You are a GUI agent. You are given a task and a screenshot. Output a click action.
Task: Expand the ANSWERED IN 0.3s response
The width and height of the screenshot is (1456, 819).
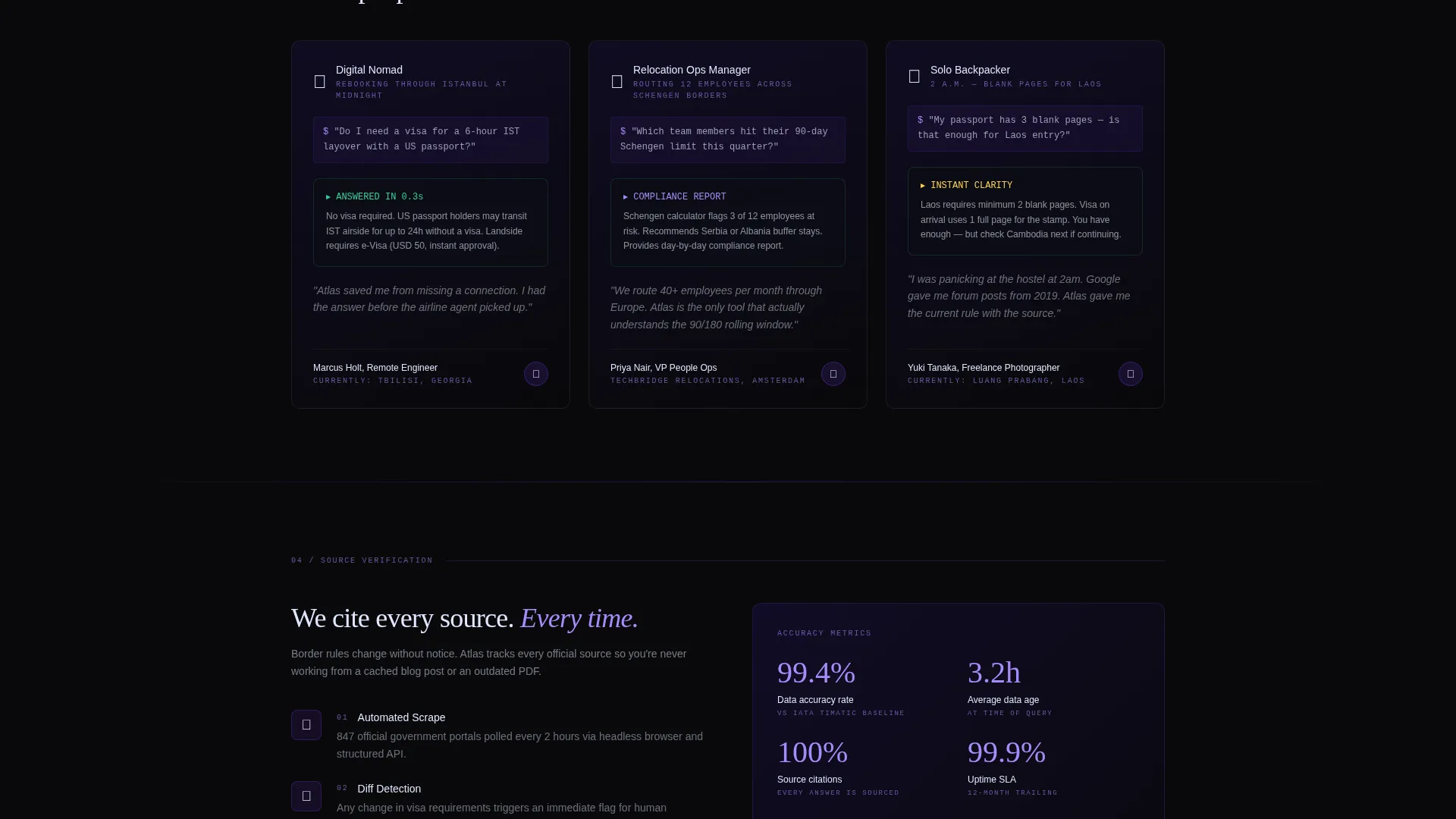(x=375, y=197)
